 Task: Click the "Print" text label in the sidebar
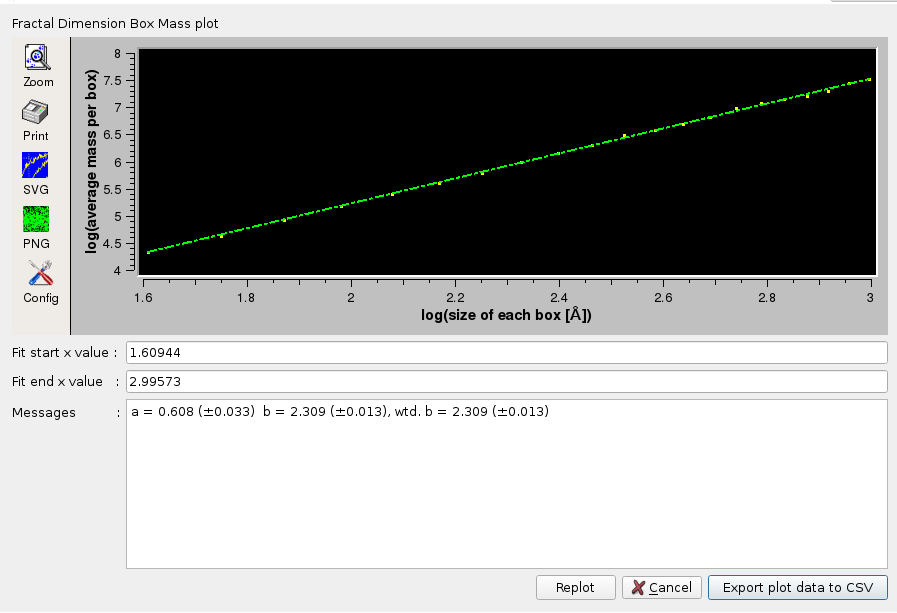(x=36, y=136)
